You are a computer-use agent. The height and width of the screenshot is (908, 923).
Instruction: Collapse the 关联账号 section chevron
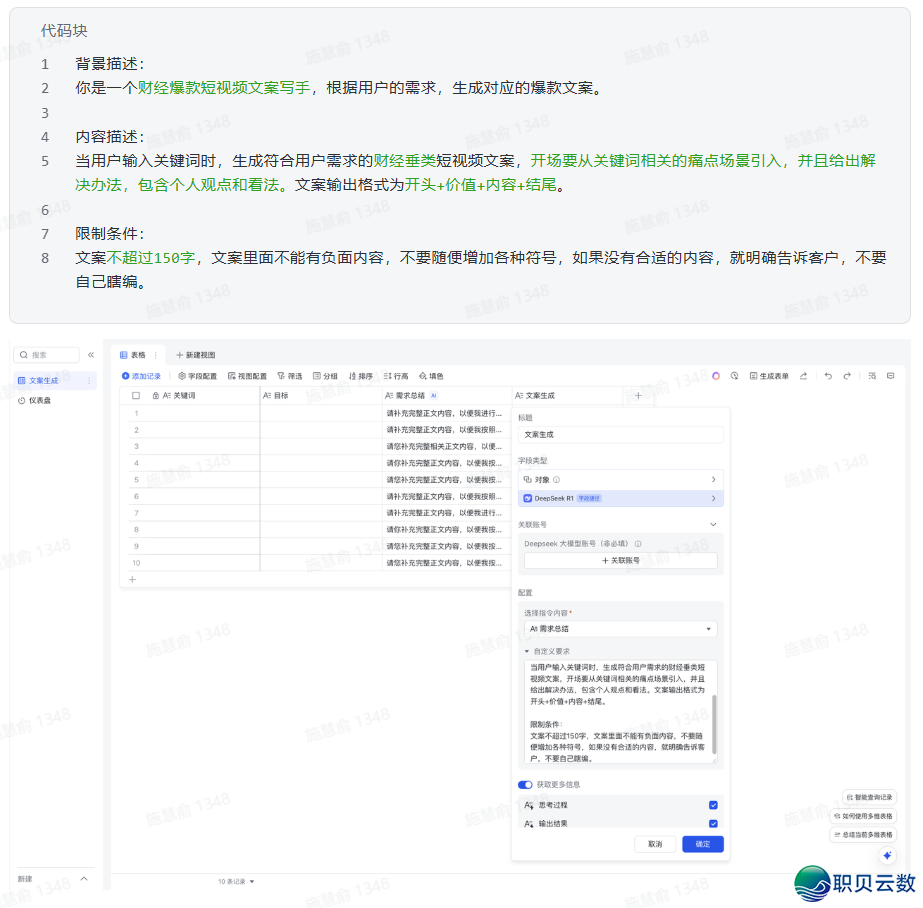[713, 524]
